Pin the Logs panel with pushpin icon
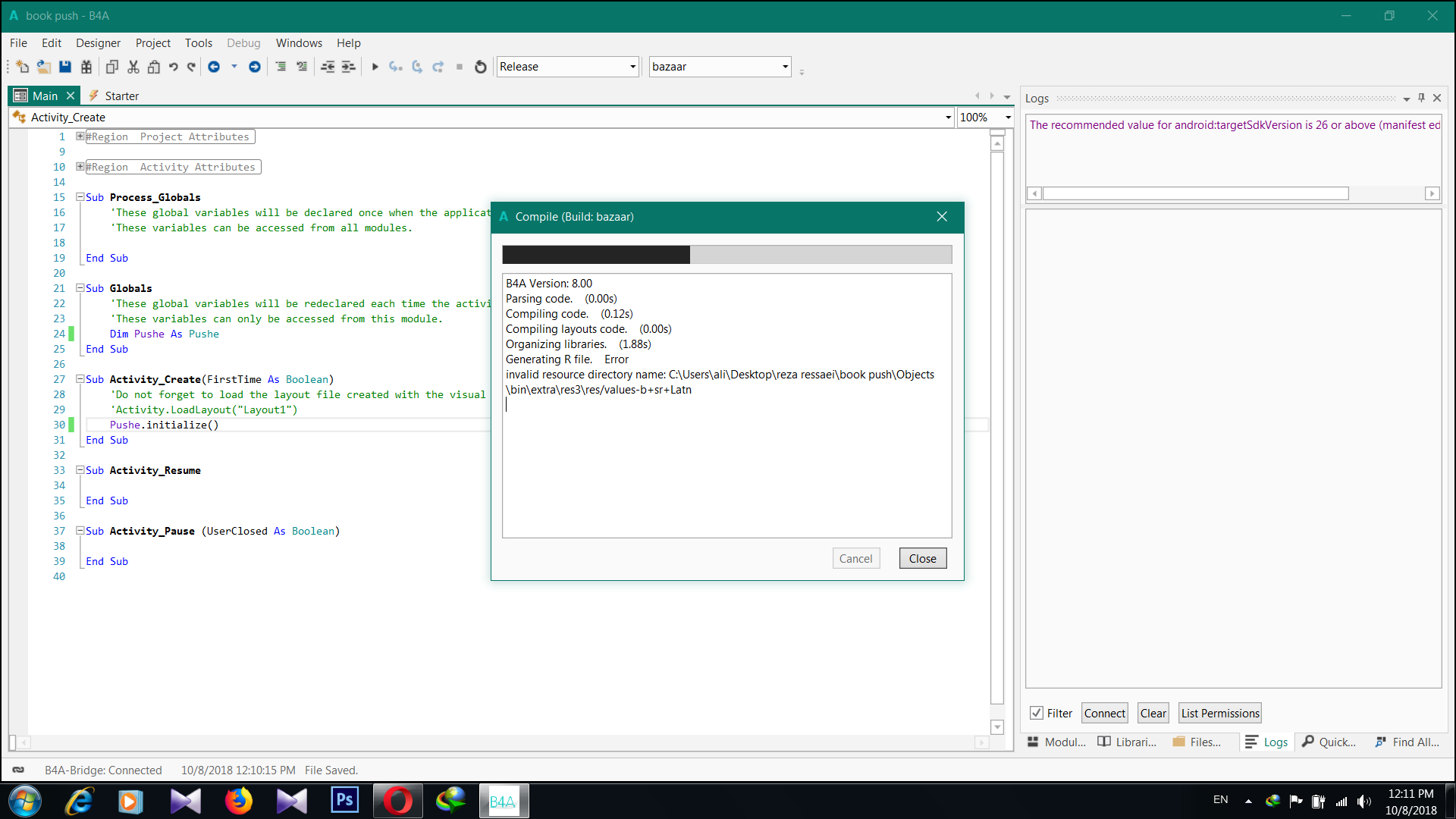The height and width of the screenshot is (819, 1456). (x=1421, y=98)
